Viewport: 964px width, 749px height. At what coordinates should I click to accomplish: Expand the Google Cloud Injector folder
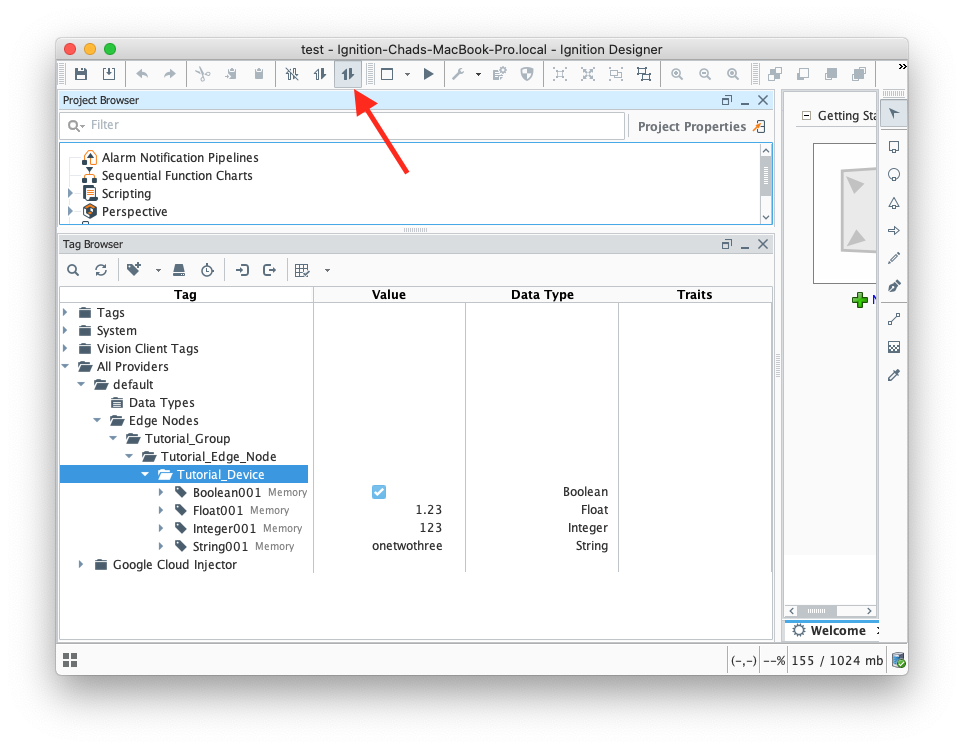(81, 565)
